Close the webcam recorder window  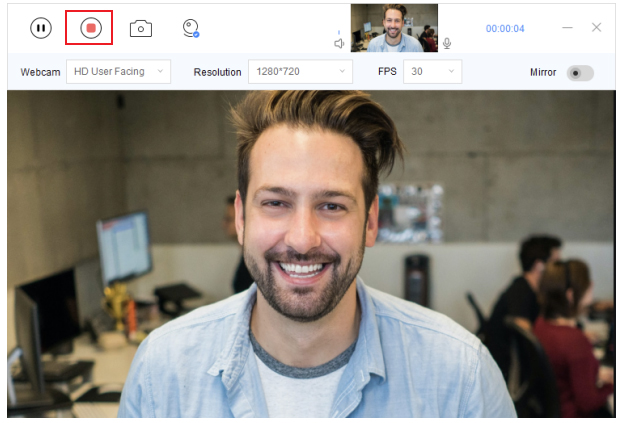pyautogui.click(x=596, y=27)
